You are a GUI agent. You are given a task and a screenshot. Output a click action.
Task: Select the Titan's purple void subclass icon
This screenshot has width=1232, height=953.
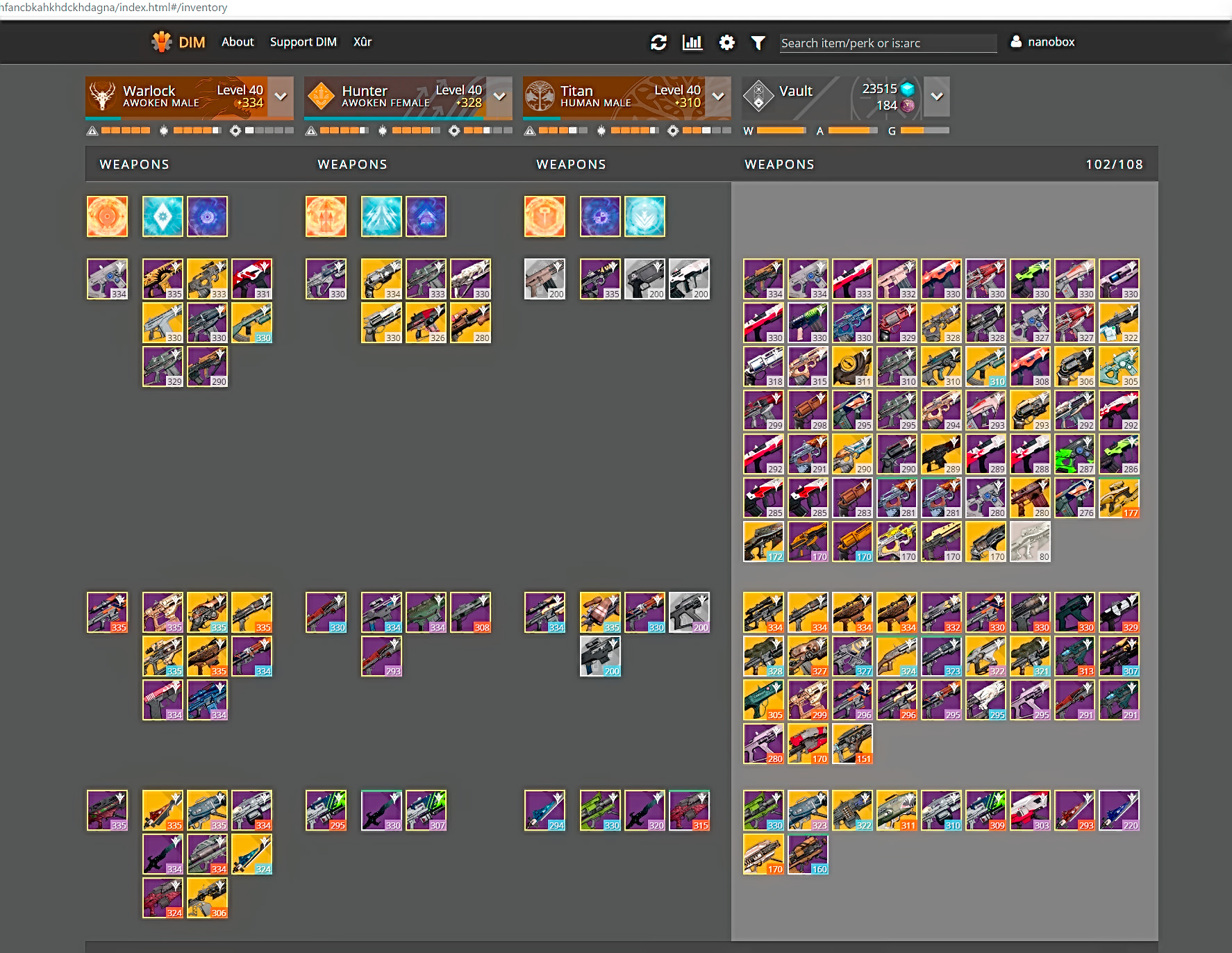tap(600, 216)
